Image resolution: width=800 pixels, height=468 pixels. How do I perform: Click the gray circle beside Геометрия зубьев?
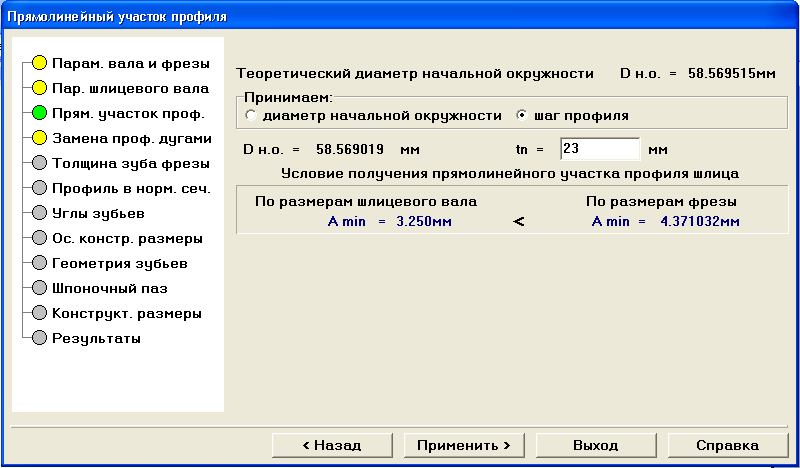(x=39, y=263)
